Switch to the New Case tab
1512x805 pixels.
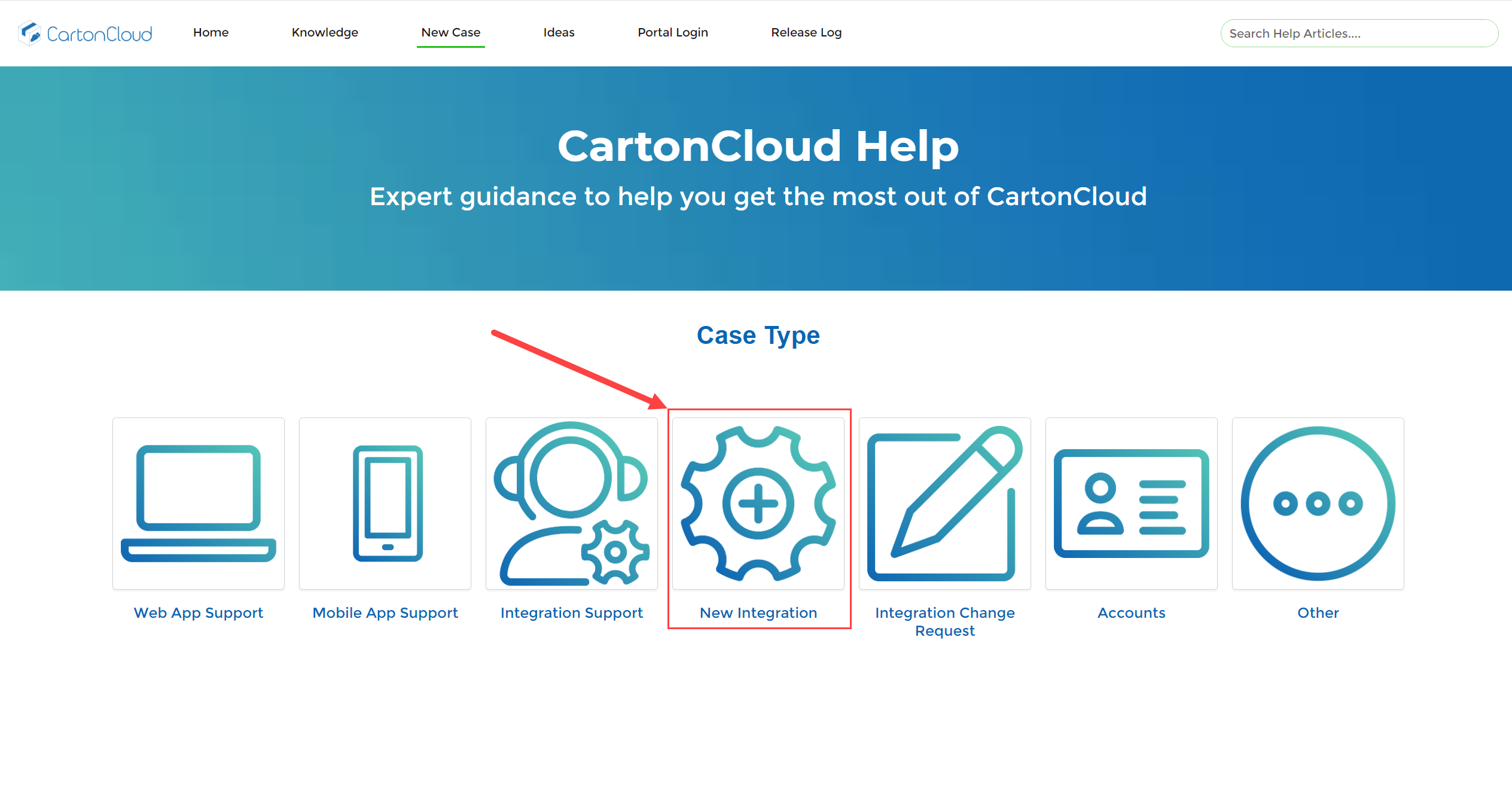click(x=450, y=32)
